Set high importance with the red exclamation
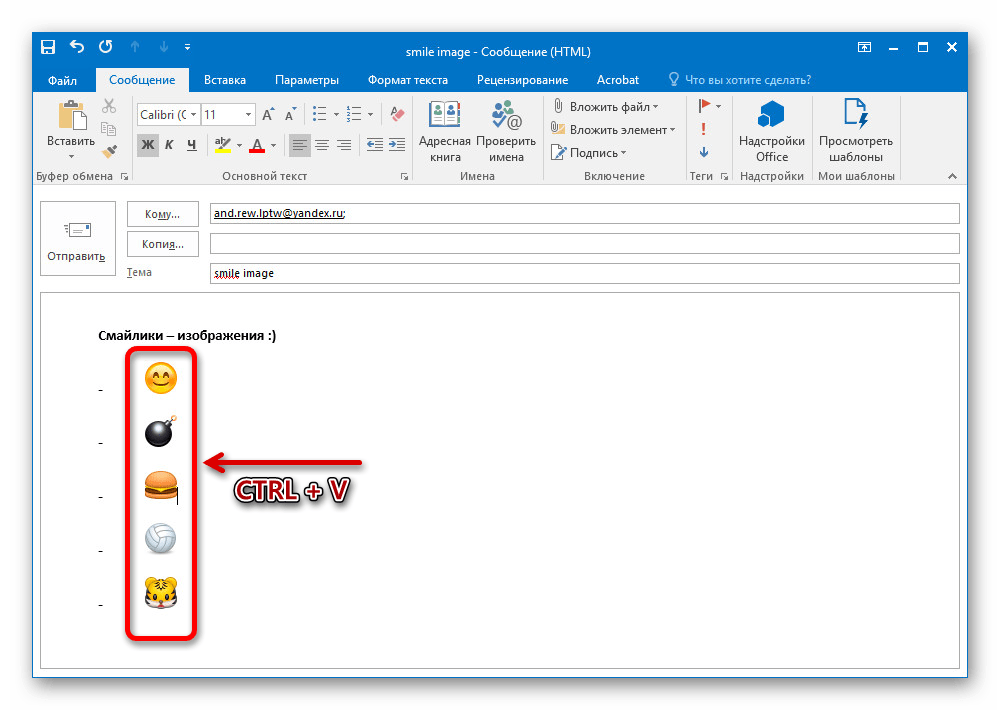 pyautogui.click(x=703, y=129)
